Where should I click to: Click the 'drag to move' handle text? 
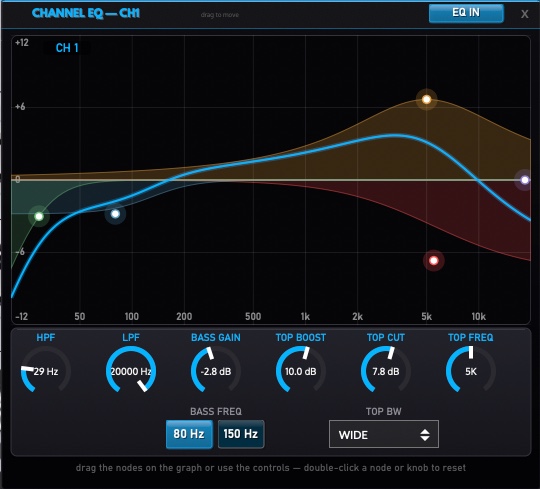(220, 15)
